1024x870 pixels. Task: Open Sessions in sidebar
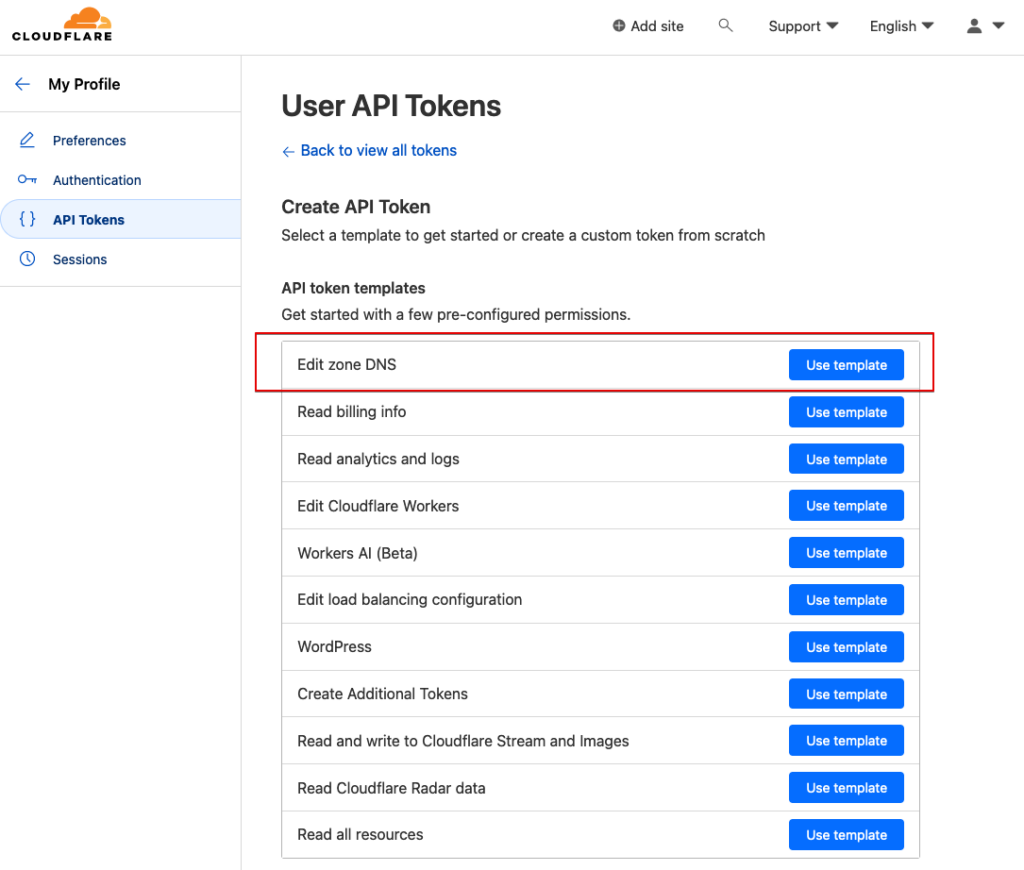tap(80, 259)
